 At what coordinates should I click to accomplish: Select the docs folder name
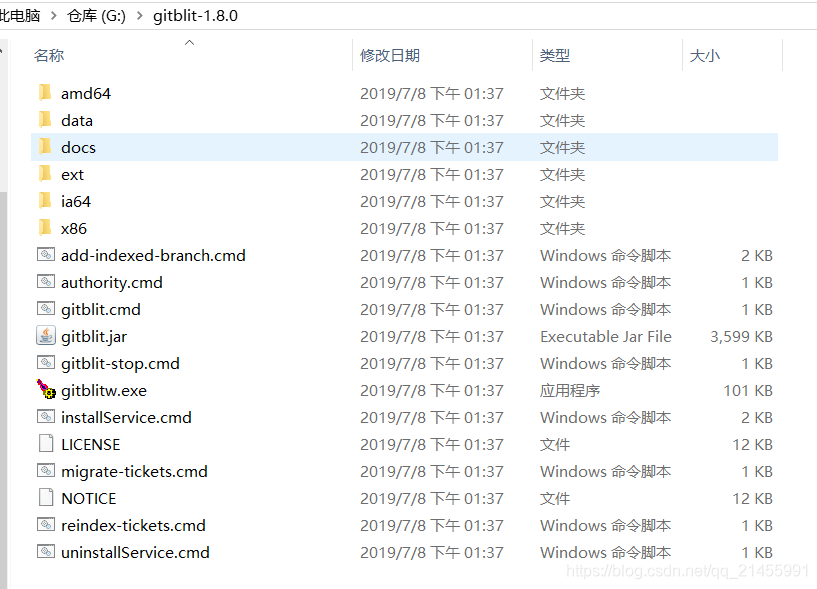click(78, 148)
